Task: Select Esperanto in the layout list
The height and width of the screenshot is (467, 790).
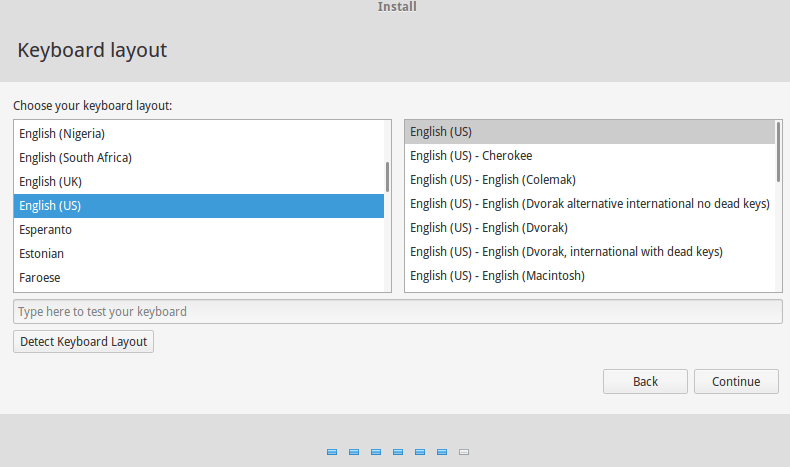Action: (x=45, y=229)
